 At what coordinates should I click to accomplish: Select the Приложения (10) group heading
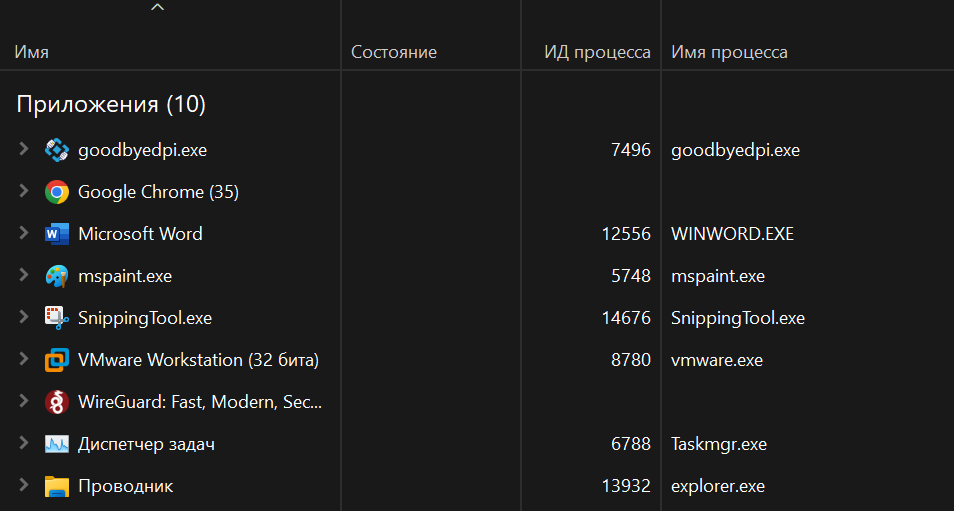coord(111,104)
